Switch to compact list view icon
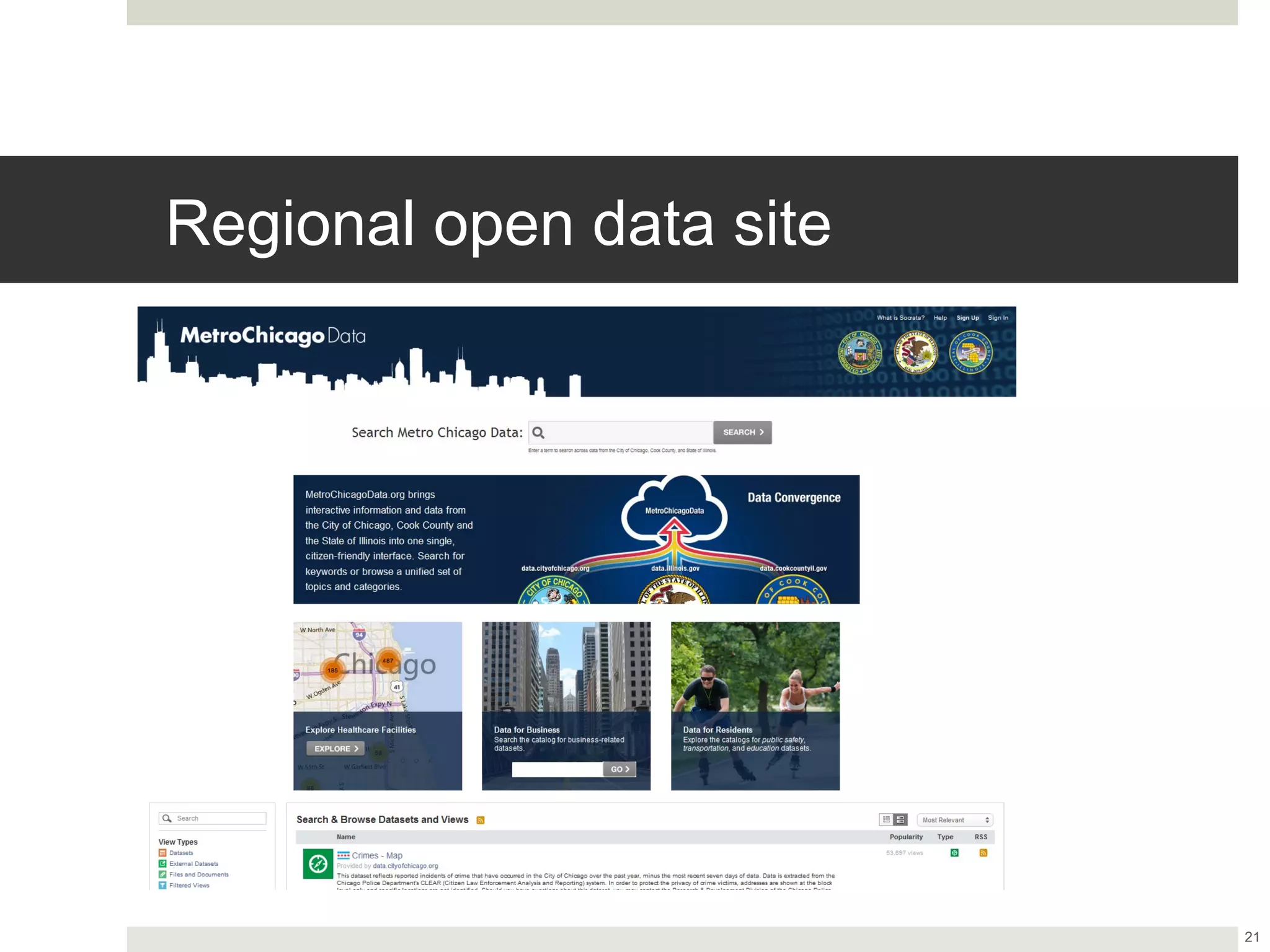Viewport: 1270px width, 952px height. (x=886, y=819)
